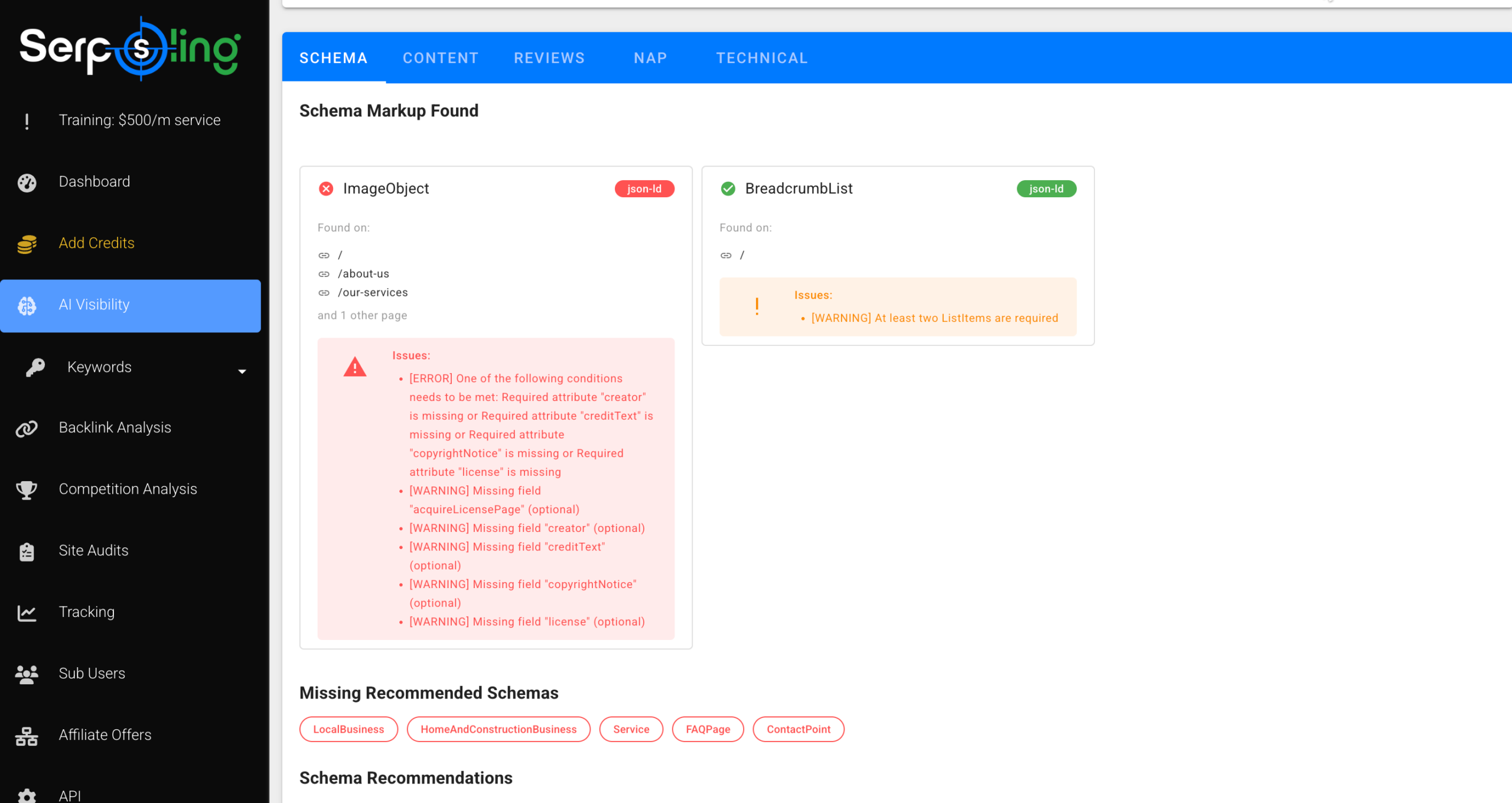Image resolution: width=1512 pixels, height=803 pixels.
Task: Click the Add Credits coins icon
Action: coord(27,244)
